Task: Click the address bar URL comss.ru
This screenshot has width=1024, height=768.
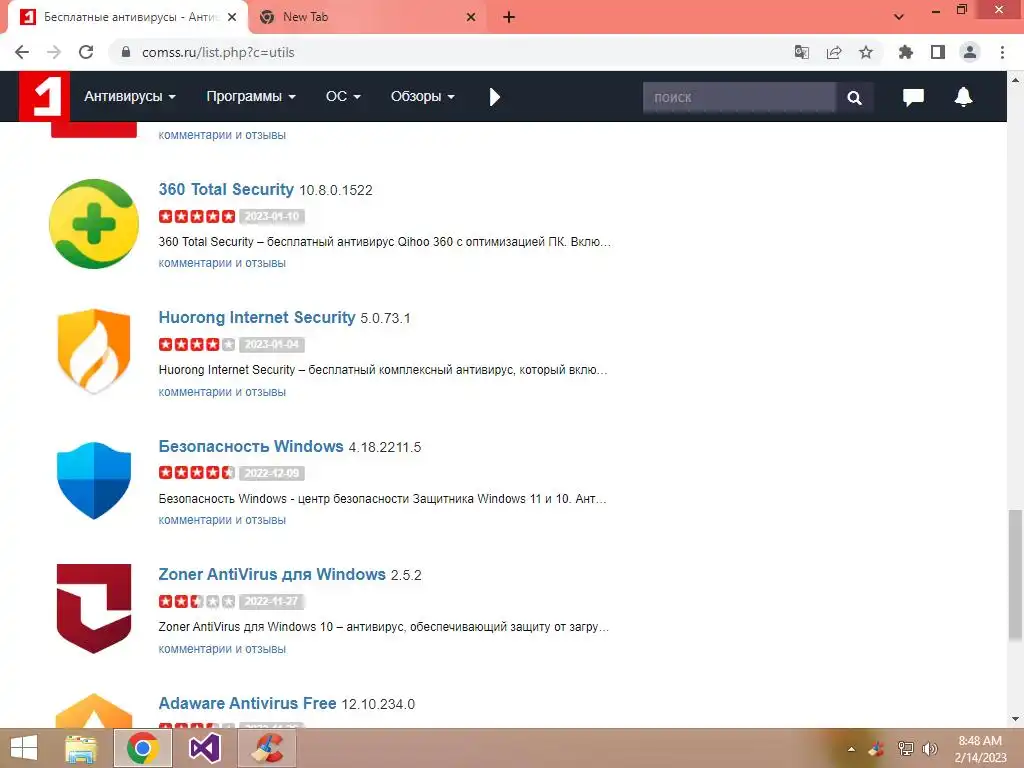Action: pos(218,52)
